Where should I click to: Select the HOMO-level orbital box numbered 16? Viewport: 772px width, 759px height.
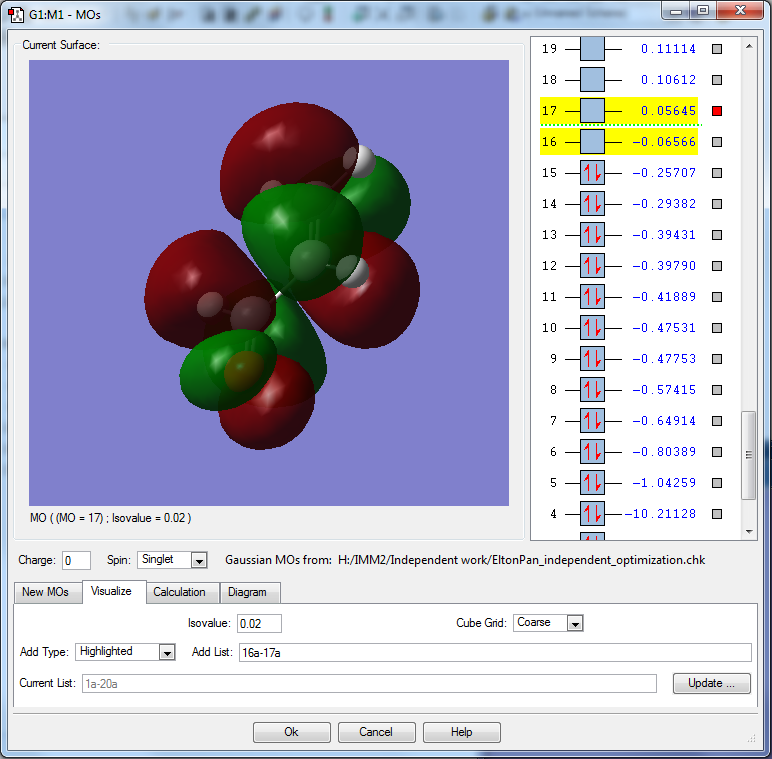pyautogui.click(x=592, y=142)
